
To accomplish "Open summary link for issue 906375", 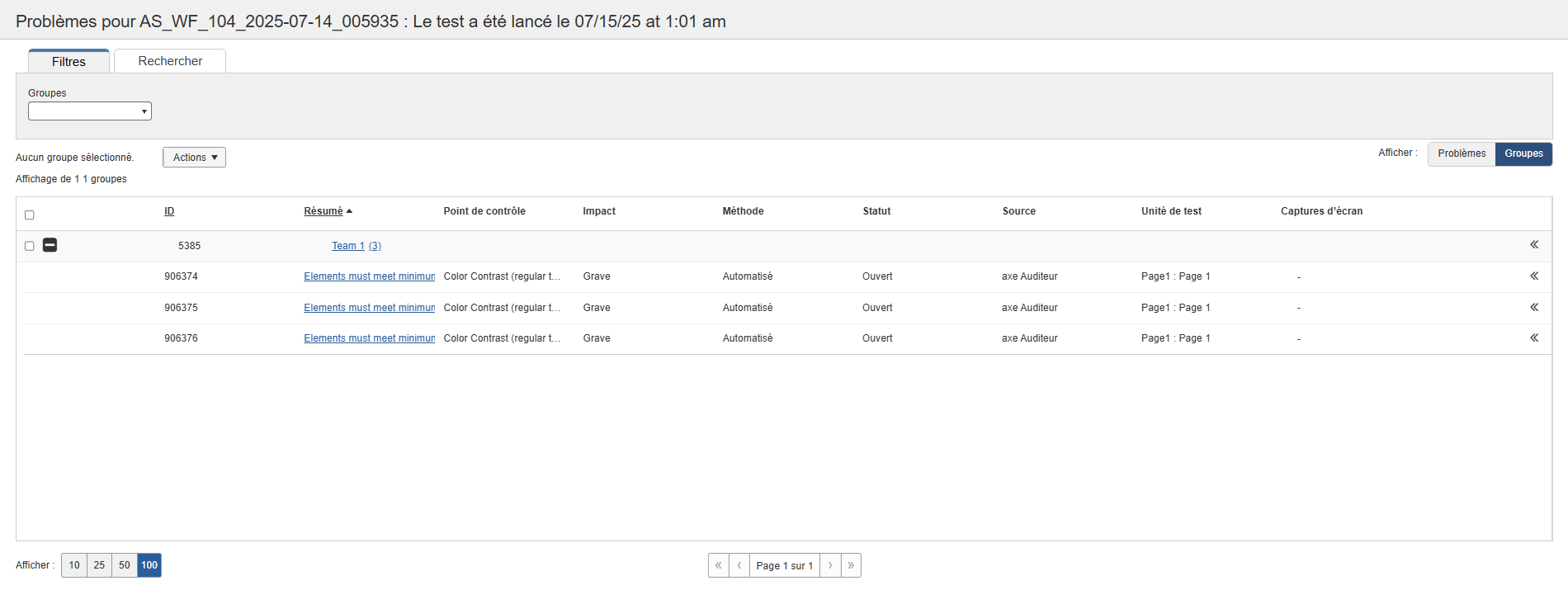I will point(369,308).
